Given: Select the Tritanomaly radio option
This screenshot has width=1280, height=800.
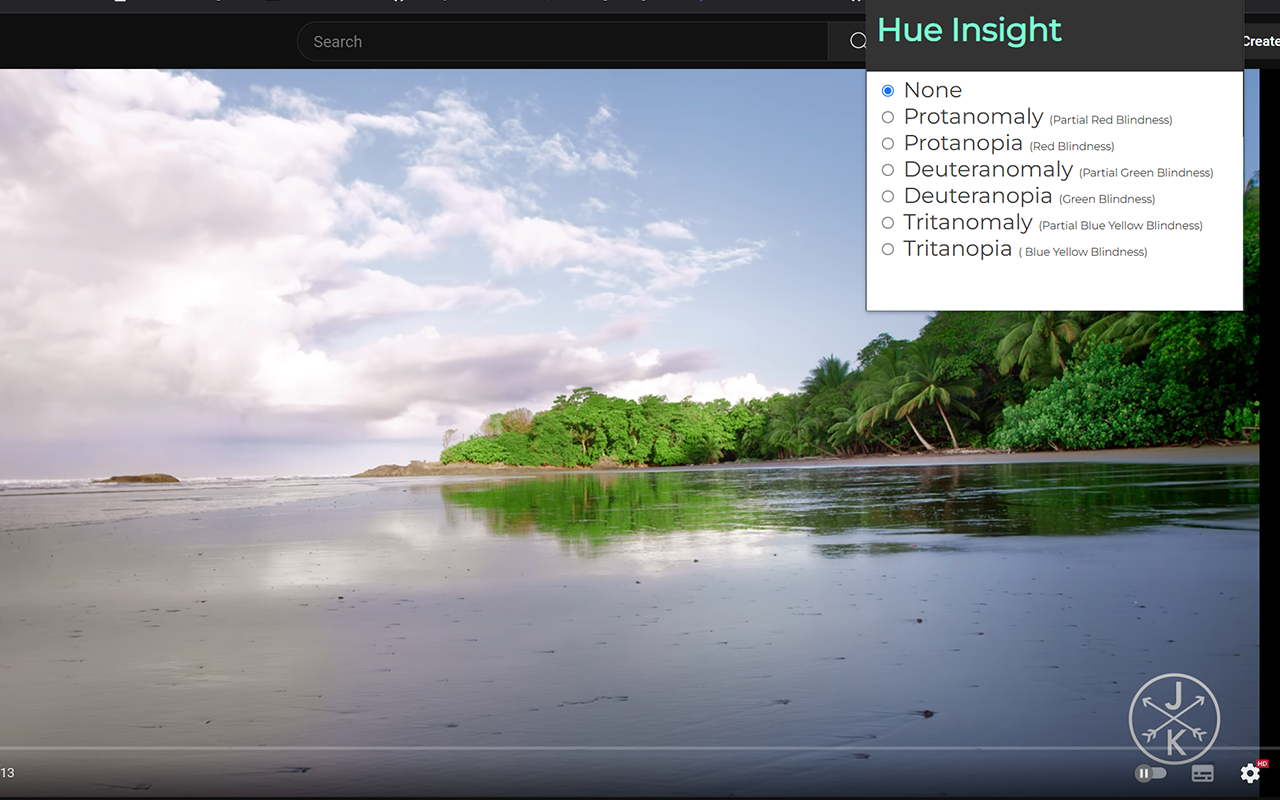Looking at the screenshot, I should [x=887, y=222].
